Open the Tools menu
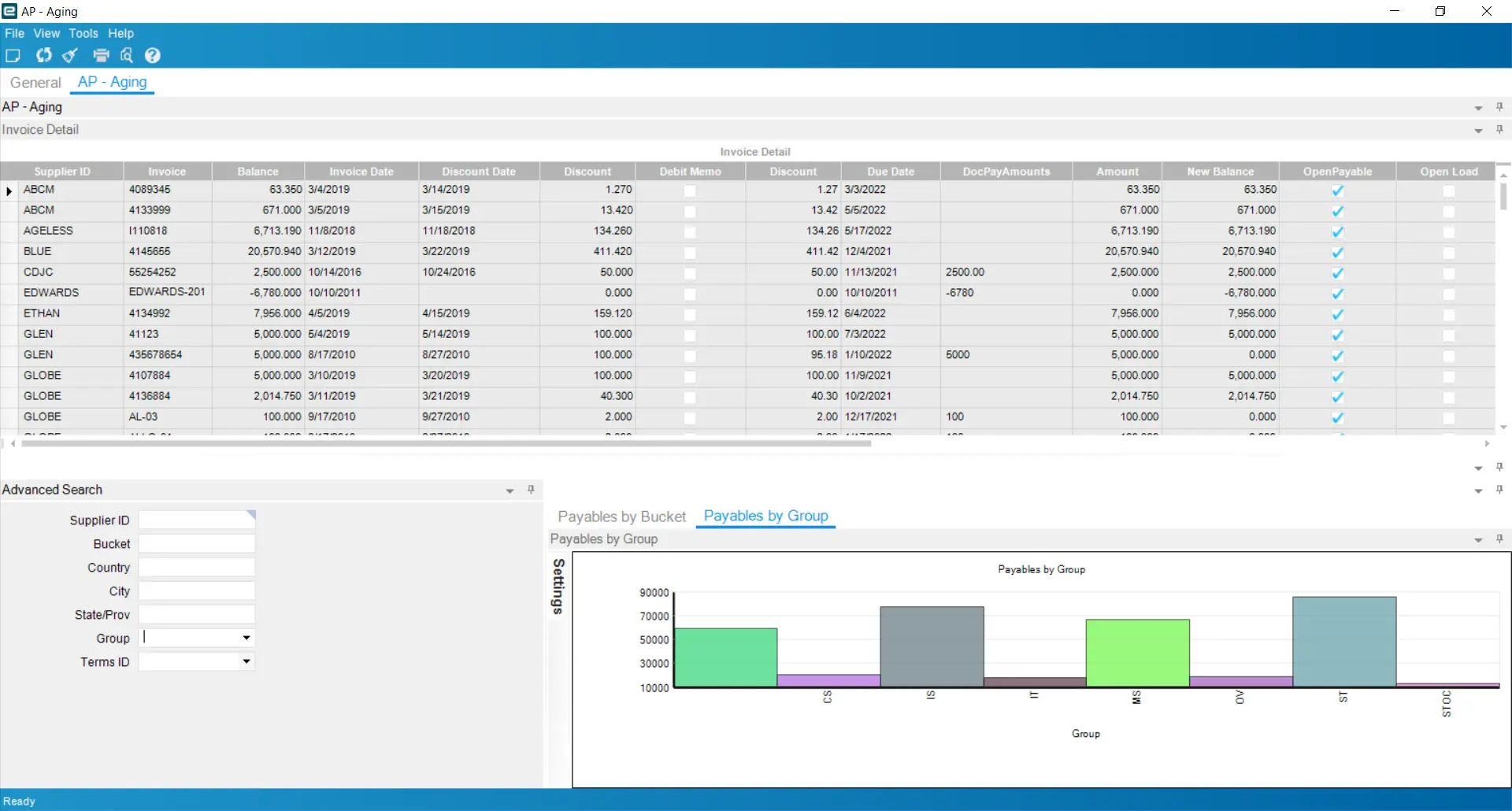This screenshot has width=1512, height=811. (x=83, y=33)
